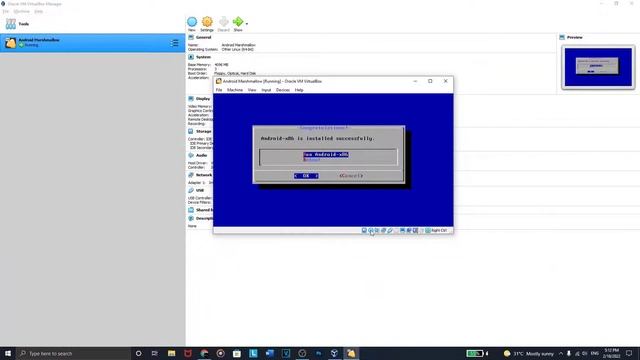This screenshot has width=640, height=360.
Task: Choose Run Android-x86 in installer dialog
Action: (x=326, y=154)
